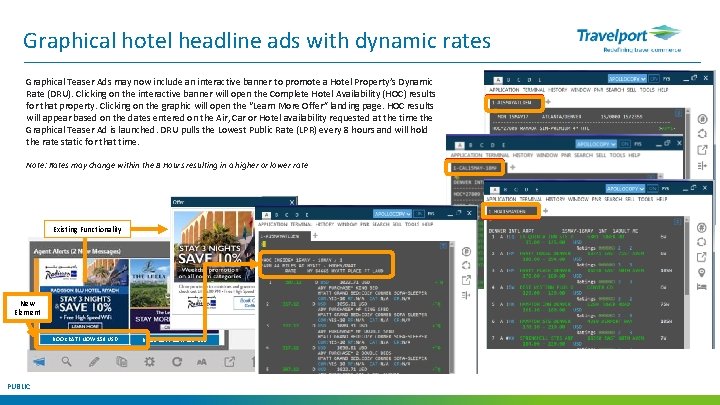720x405 pixels.
Task: Open HELP menu in HOC results window
Action: point(428,224)
